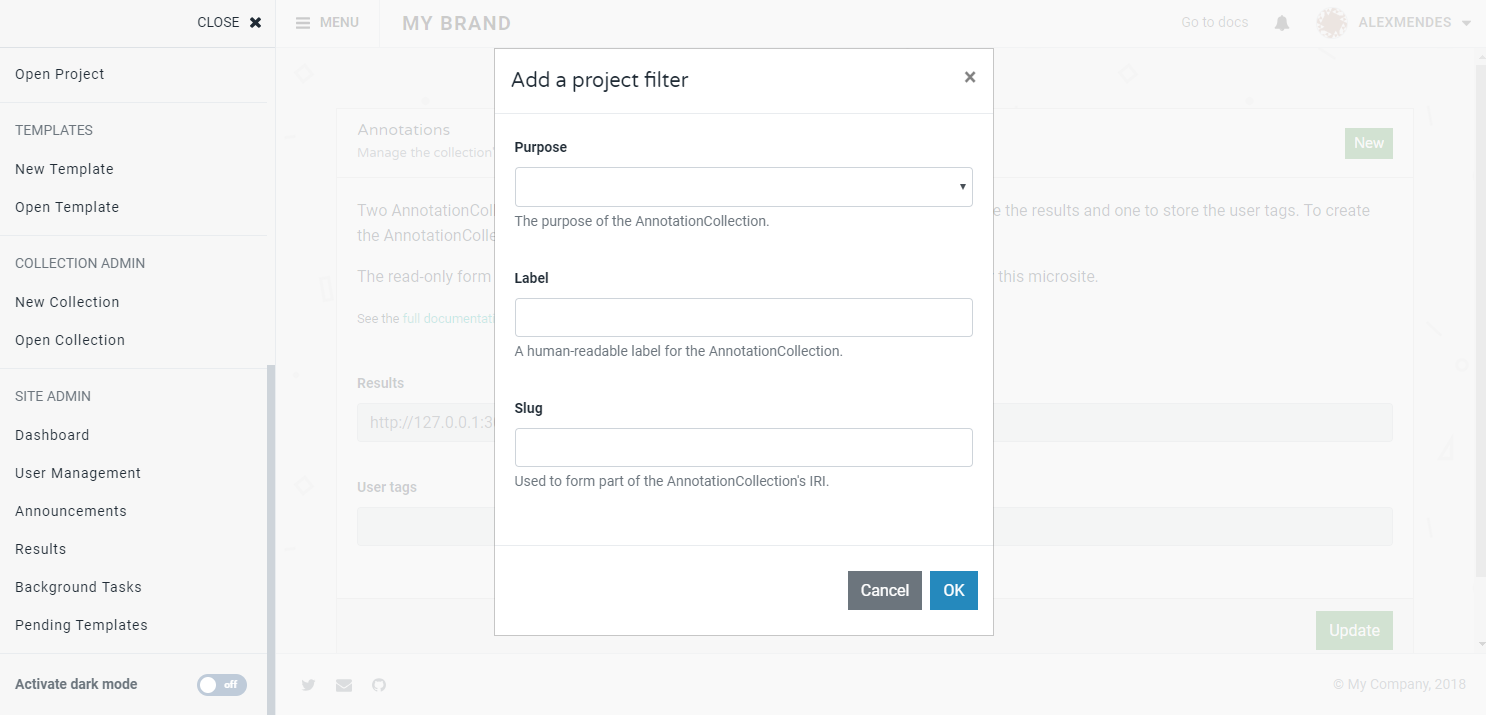Click the email icon in the footer
This screenshot has width=1486, height=715.
[344, 684]
